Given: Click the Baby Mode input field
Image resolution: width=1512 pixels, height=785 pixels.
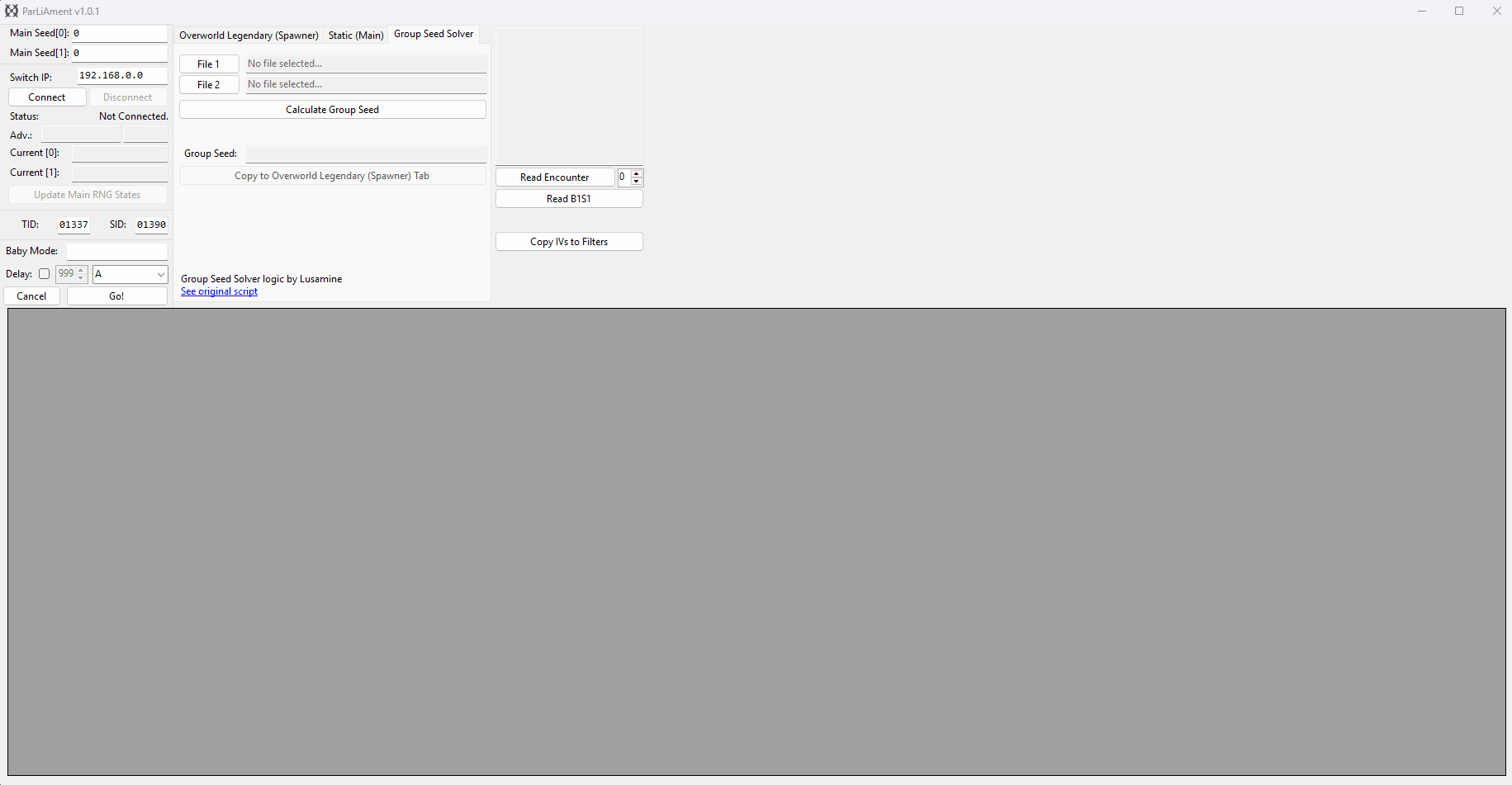Looking at the screenshot, I should pos(117,251).
